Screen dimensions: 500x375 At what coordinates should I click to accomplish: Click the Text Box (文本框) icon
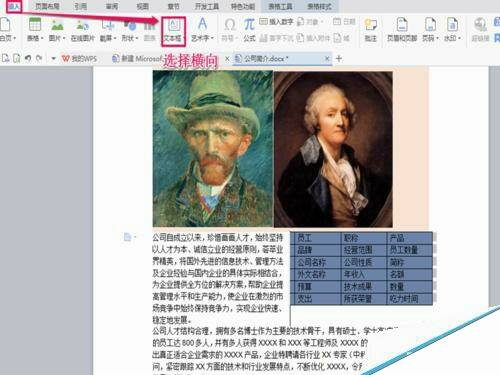pos(174,26)
